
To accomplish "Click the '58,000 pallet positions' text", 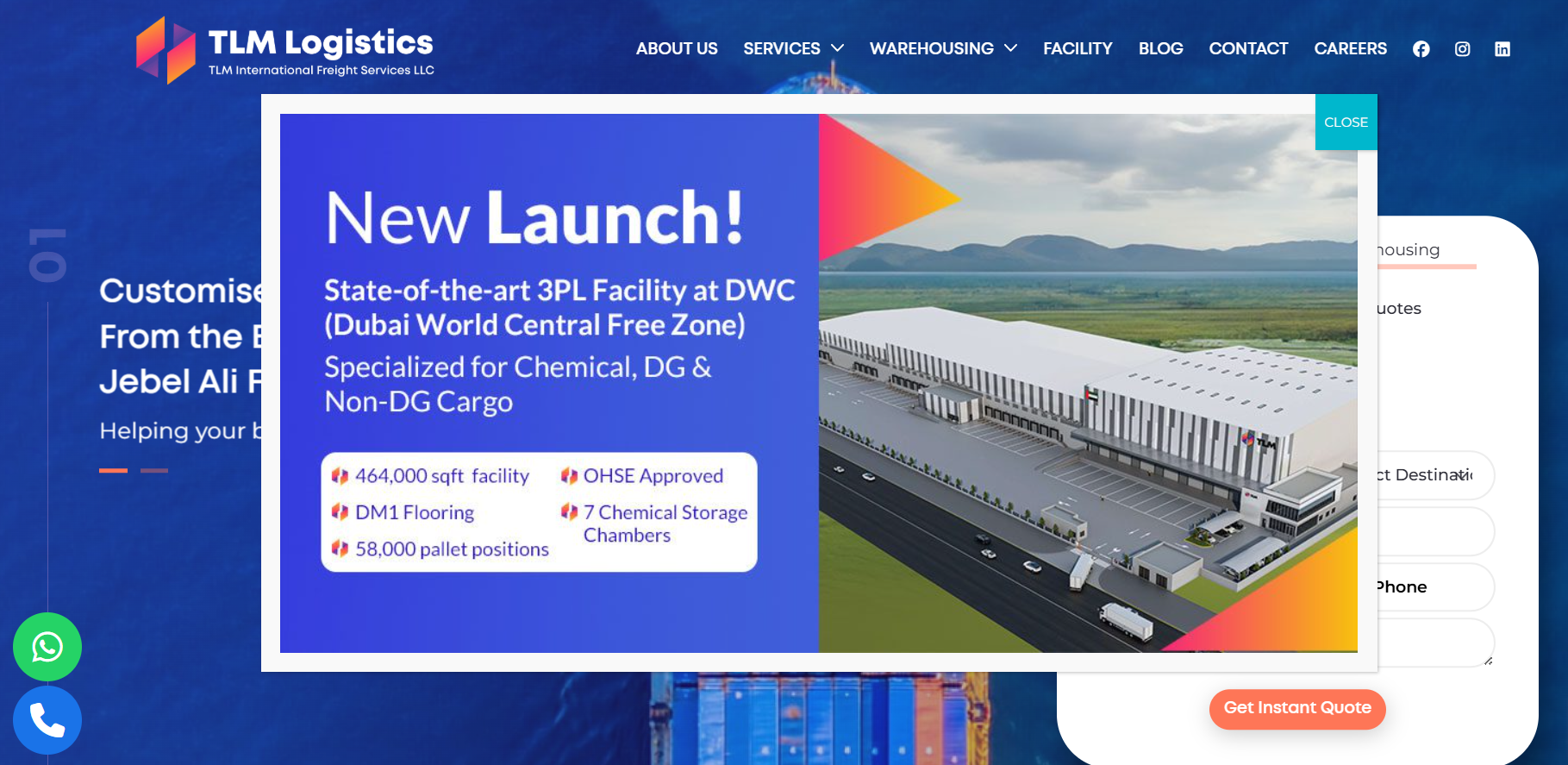I will (x=452, y=549).
